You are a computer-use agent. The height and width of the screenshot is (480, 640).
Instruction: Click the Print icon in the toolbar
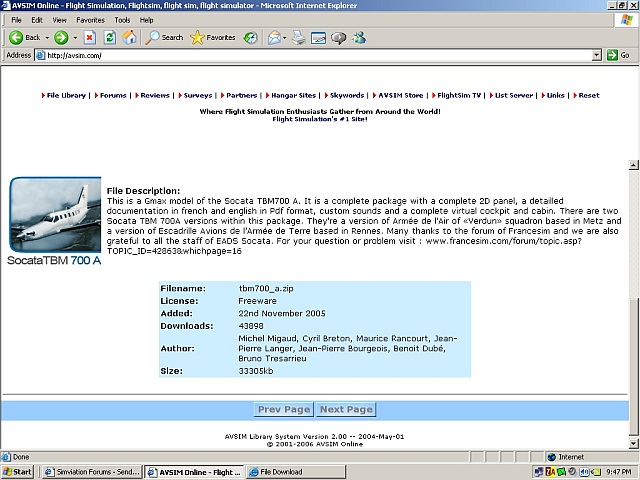coord(298,37)
